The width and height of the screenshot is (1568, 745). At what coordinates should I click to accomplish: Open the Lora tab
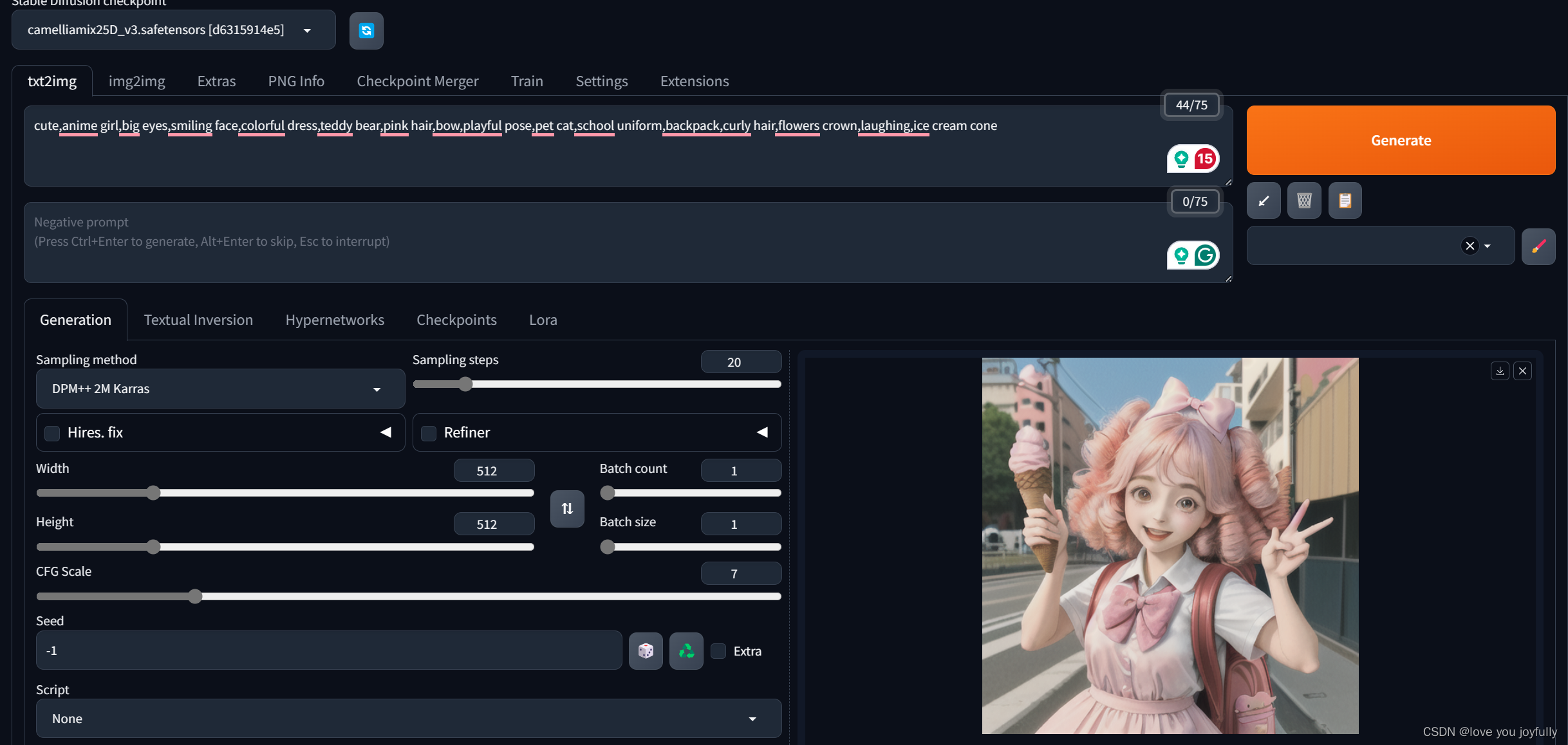(543, 320)
